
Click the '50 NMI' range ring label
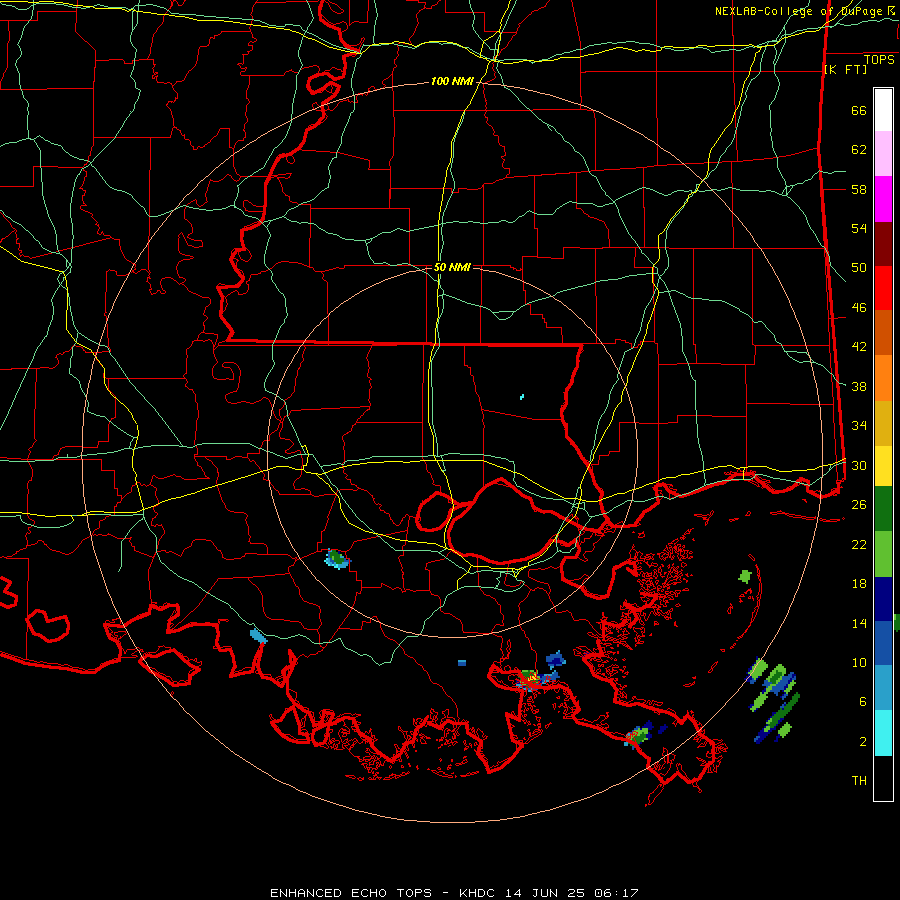[x=452, y=267]
